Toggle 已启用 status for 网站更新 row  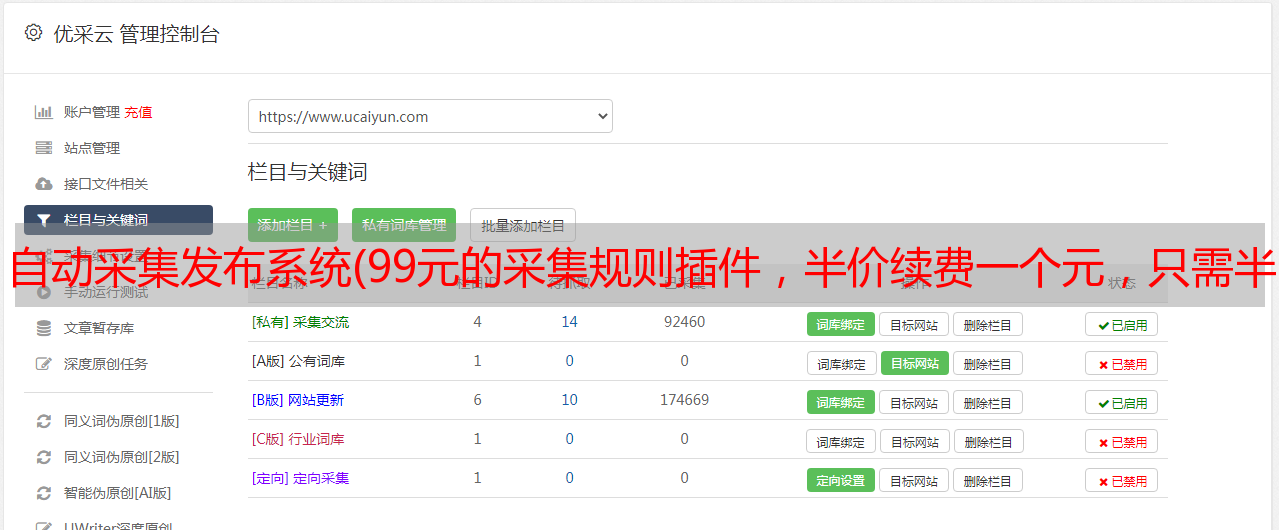(1122, 402)
